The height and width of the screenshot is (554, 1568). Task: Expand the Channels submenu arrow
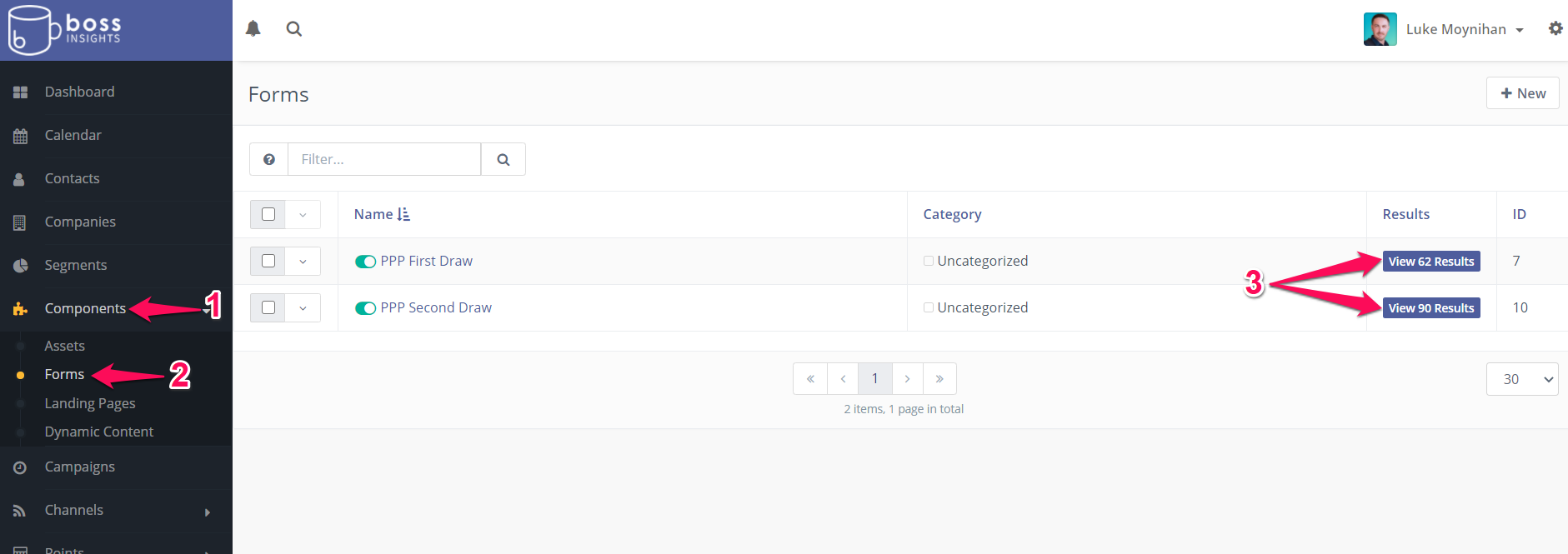pyautogui.click(x=208, y=512)
